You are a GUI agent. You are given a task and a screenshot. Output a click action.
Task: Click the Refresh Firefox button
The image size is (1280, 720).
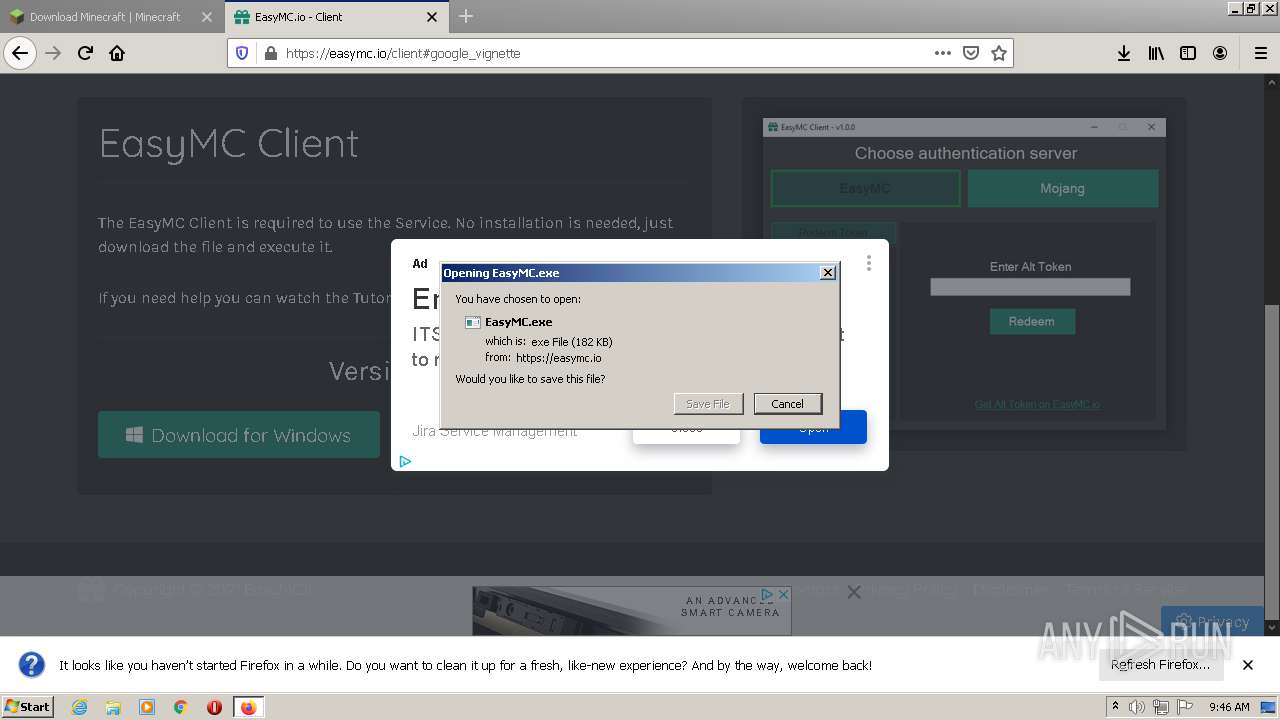pos(1160,665)
